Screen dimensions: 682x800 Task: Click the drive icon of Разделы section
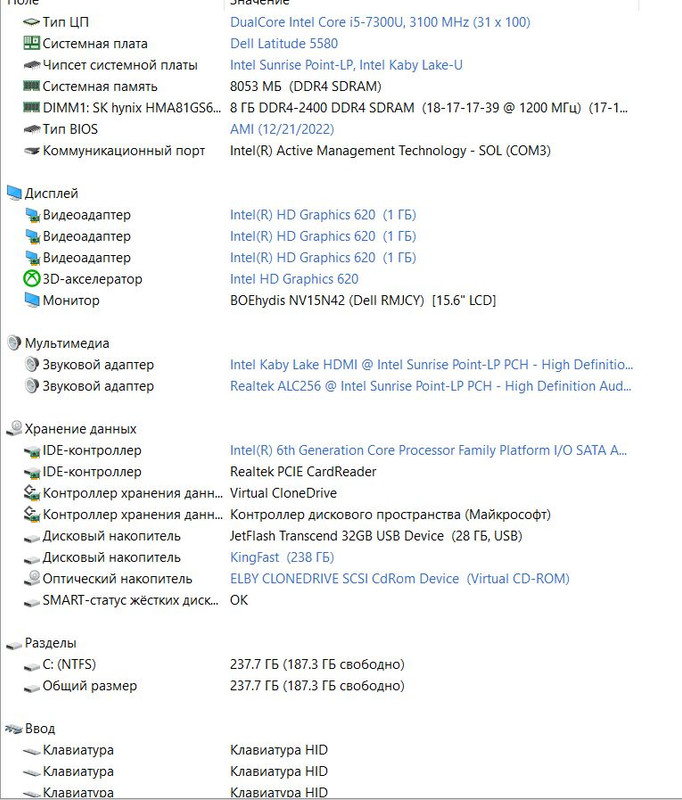coord(14,644)
